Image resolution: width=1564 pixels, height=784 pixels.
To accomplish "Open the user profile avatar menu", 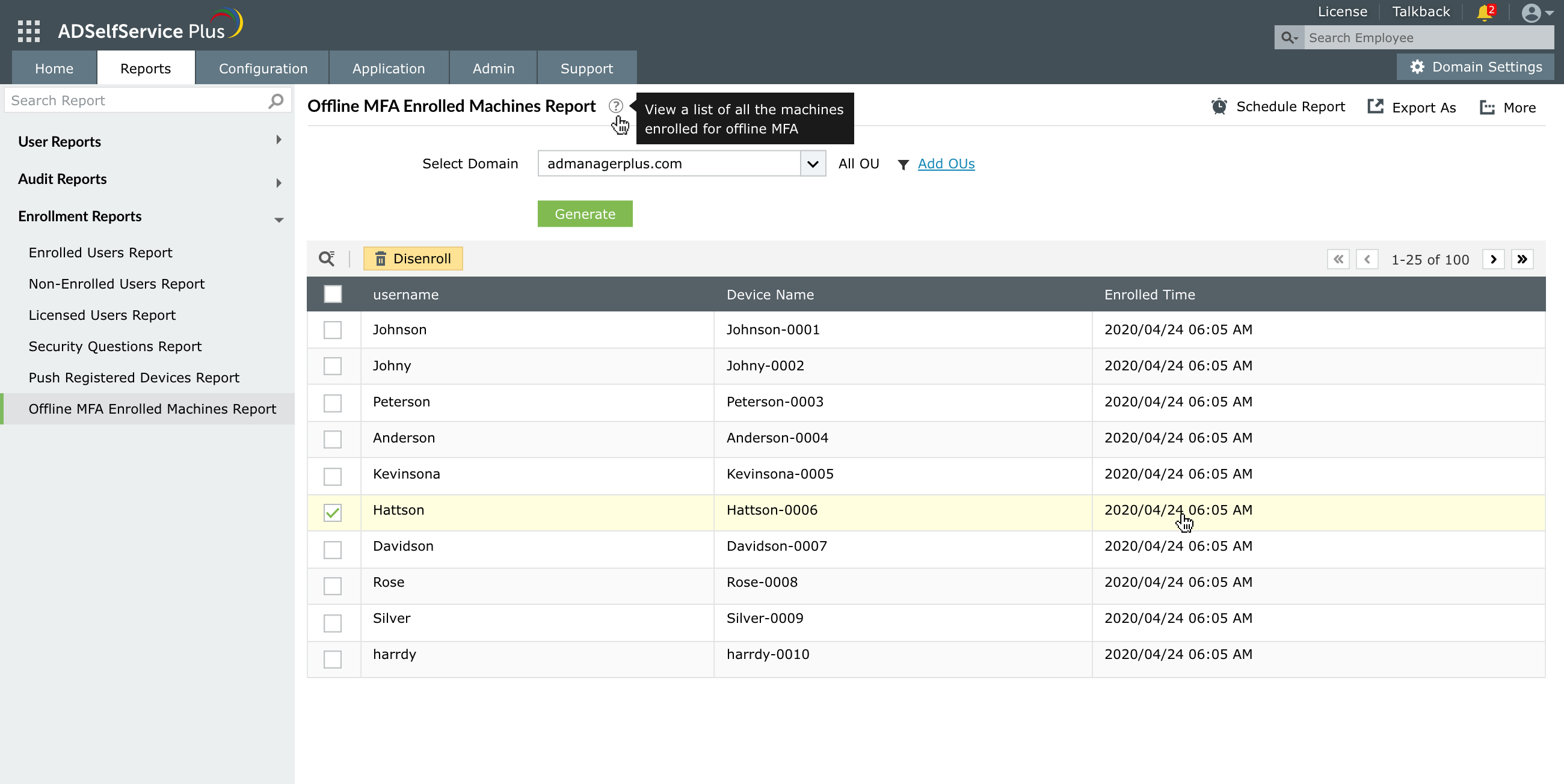I will tap(1532, 13).
